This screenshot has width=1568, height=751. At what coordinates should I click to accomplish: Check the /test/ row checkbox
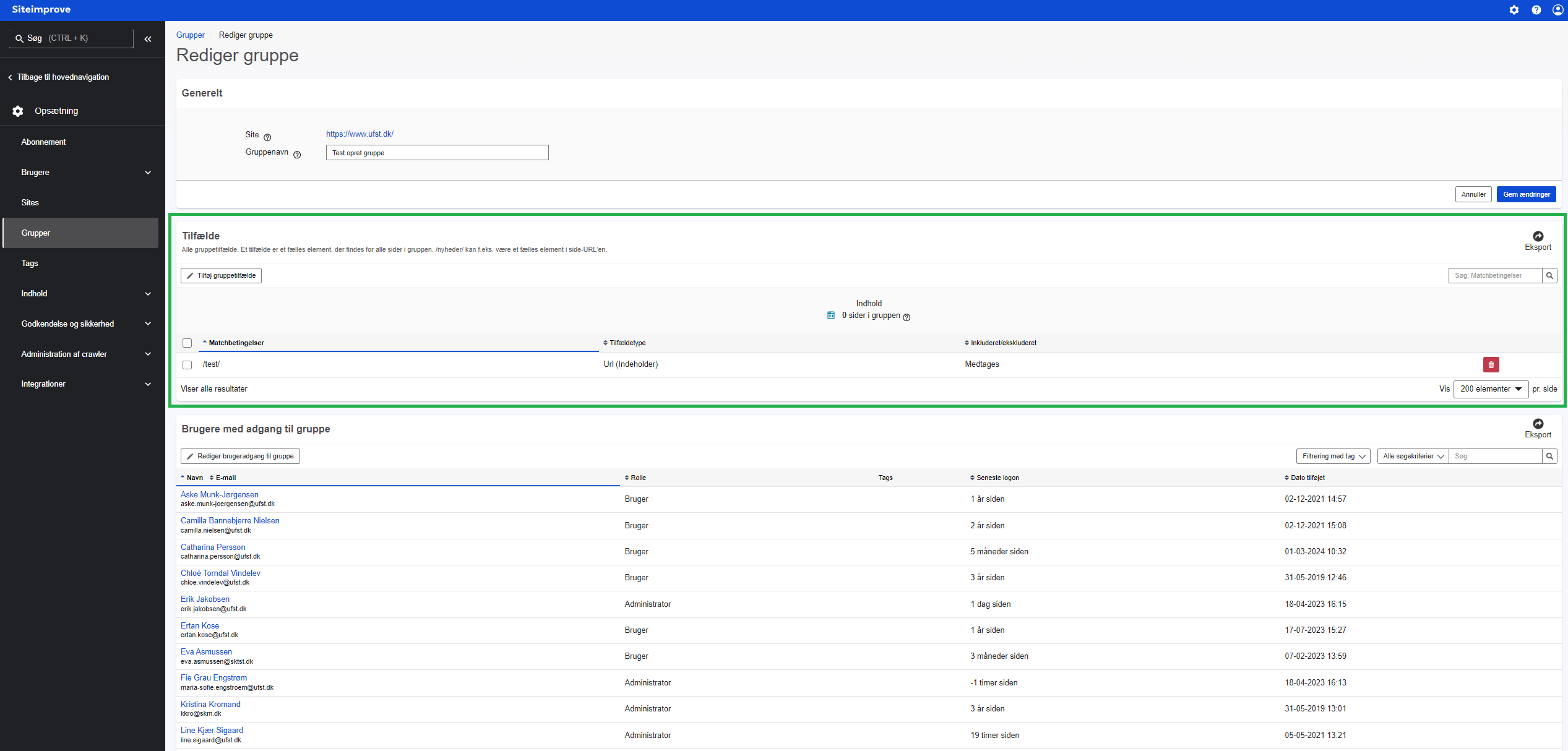187,365
